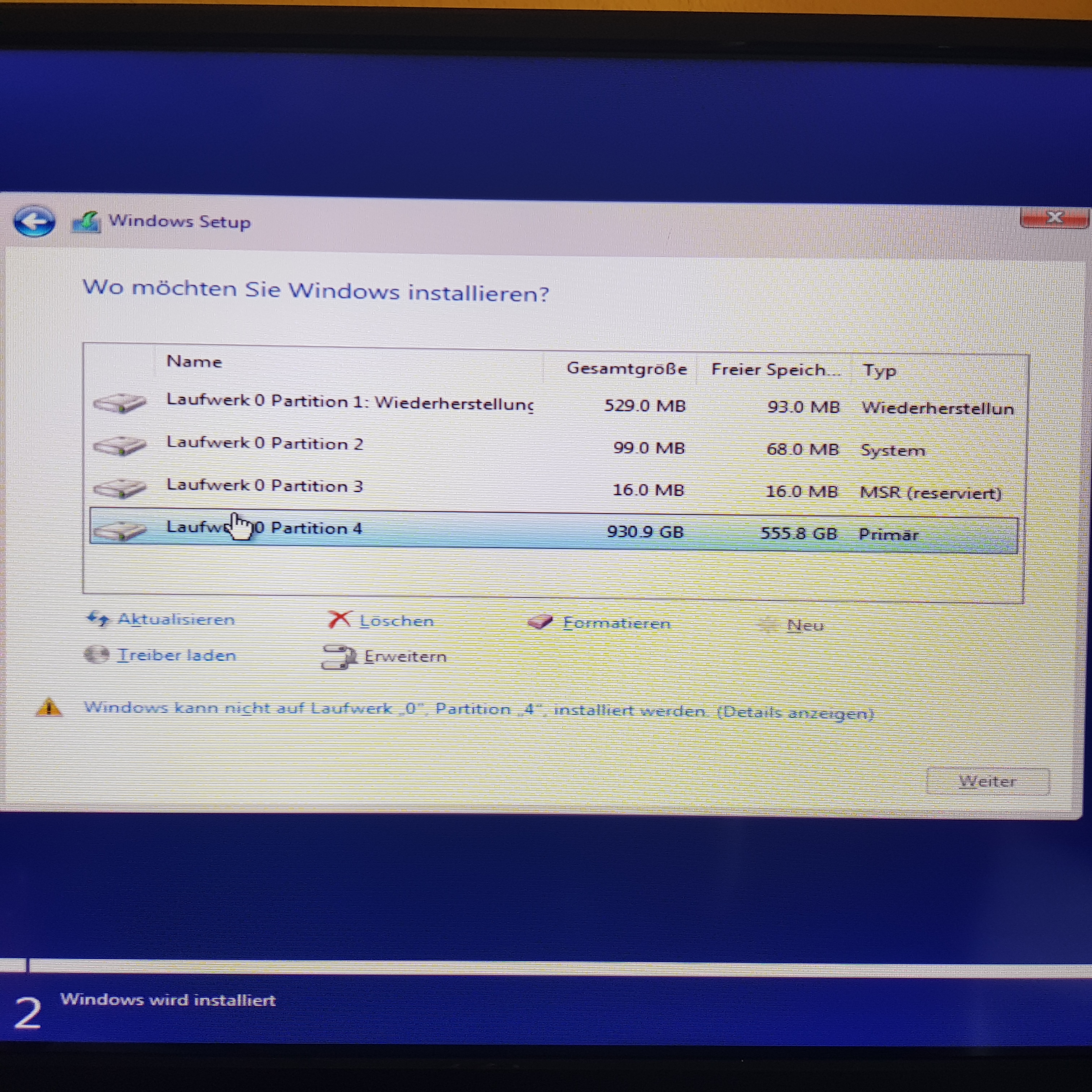This screenshot has height=1092, width=1092.
Task: Click the Name column header
Action: (194, 362)
